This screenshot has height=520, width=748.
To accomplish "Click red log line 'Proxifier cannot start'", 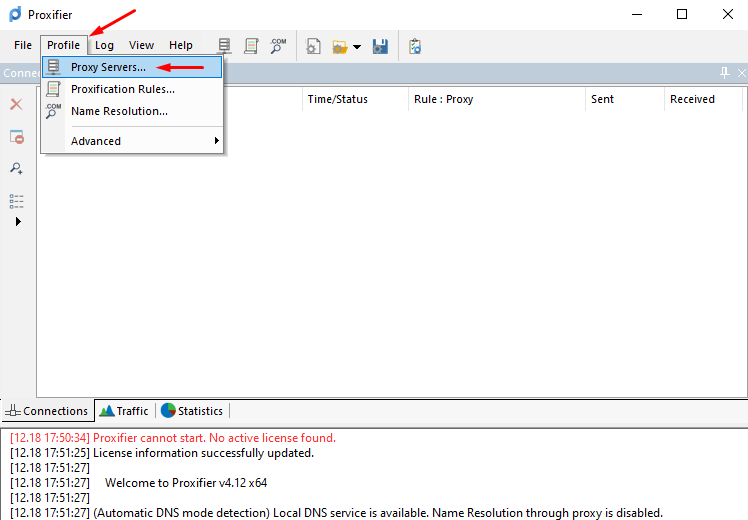I will pyautogui.click(x=173, y=438).
